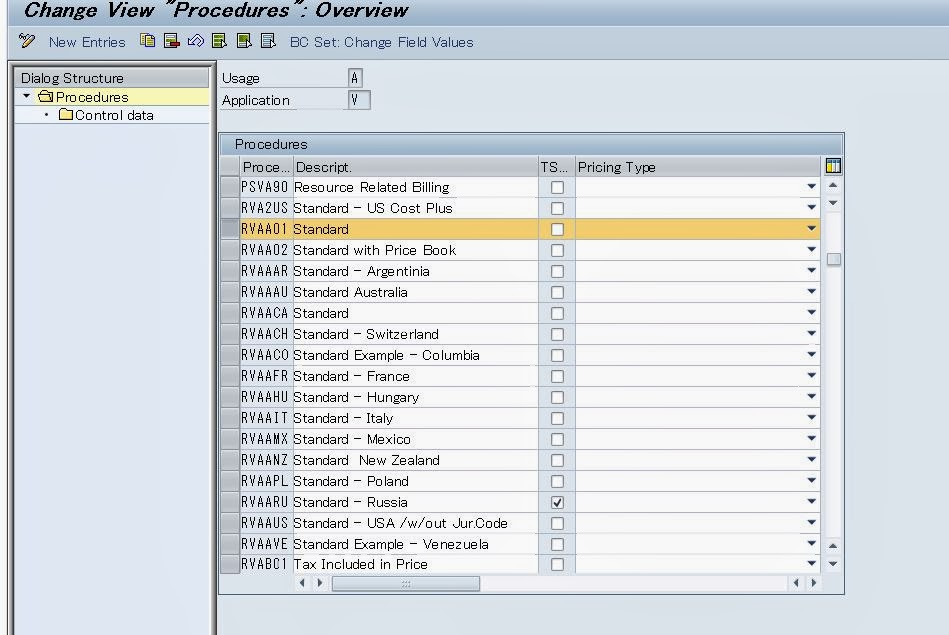This screenshot has height=635, width=949.
Task: Click the bottom scroll-down arrow of table
Action: [x=833, y=564]
